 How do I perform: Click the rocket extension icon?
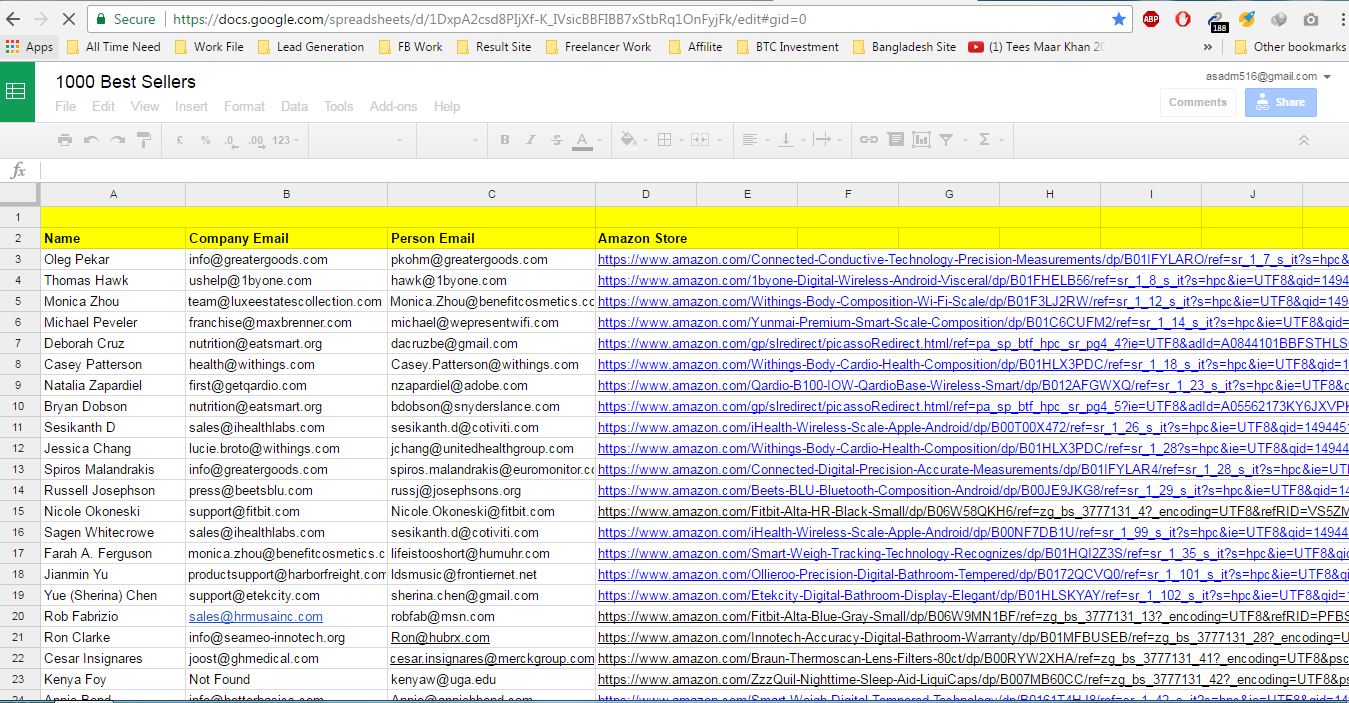1247,19
